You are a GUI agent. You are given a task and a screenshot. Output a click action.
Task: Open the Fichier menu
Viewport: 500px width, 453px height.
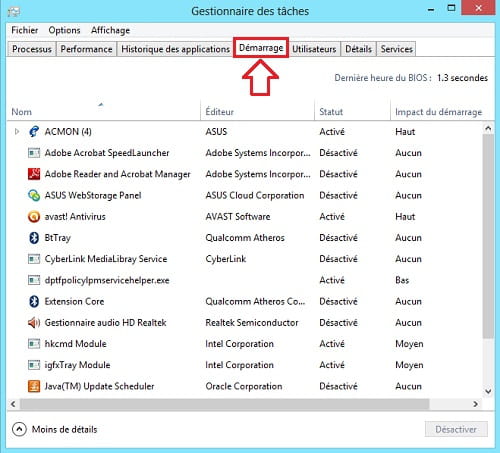pyautogui.click(x=25, y=30)
